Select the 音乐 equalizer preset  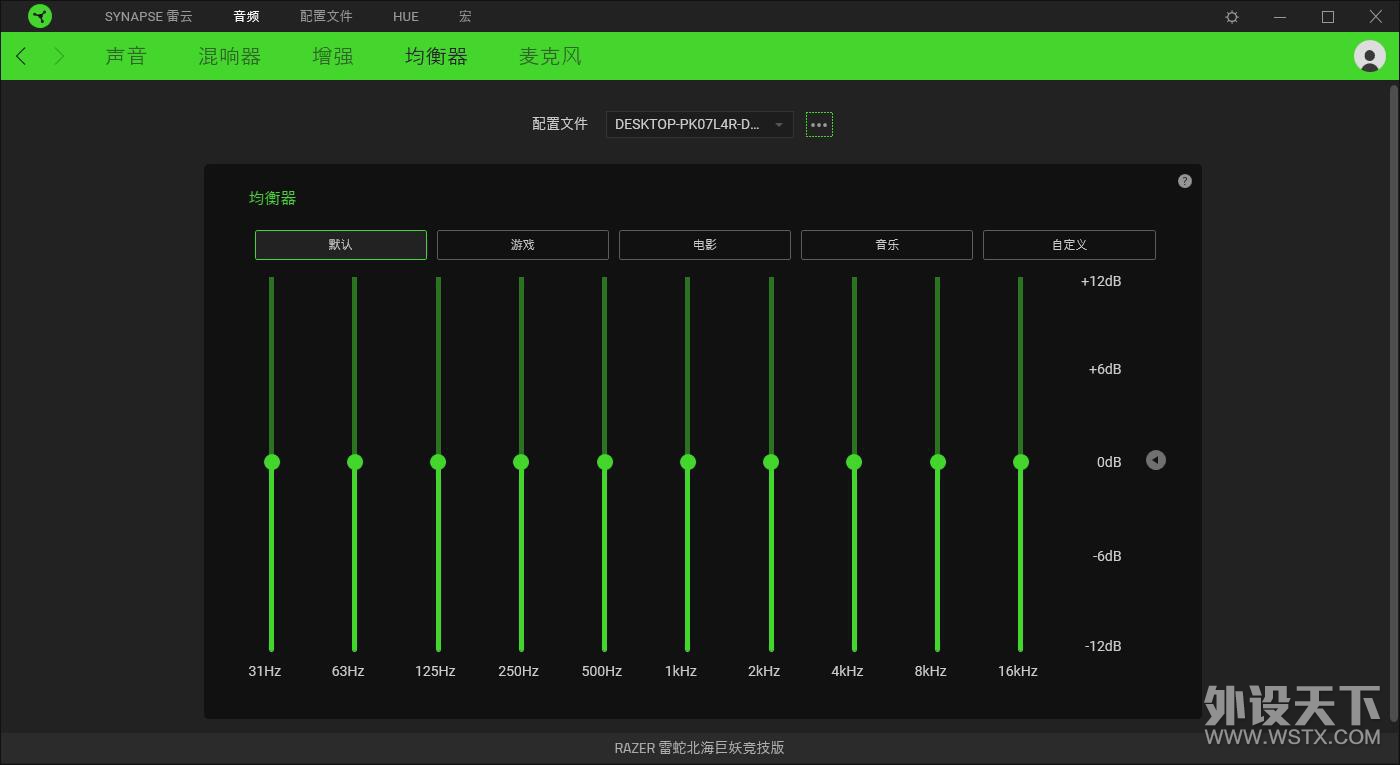887,245
